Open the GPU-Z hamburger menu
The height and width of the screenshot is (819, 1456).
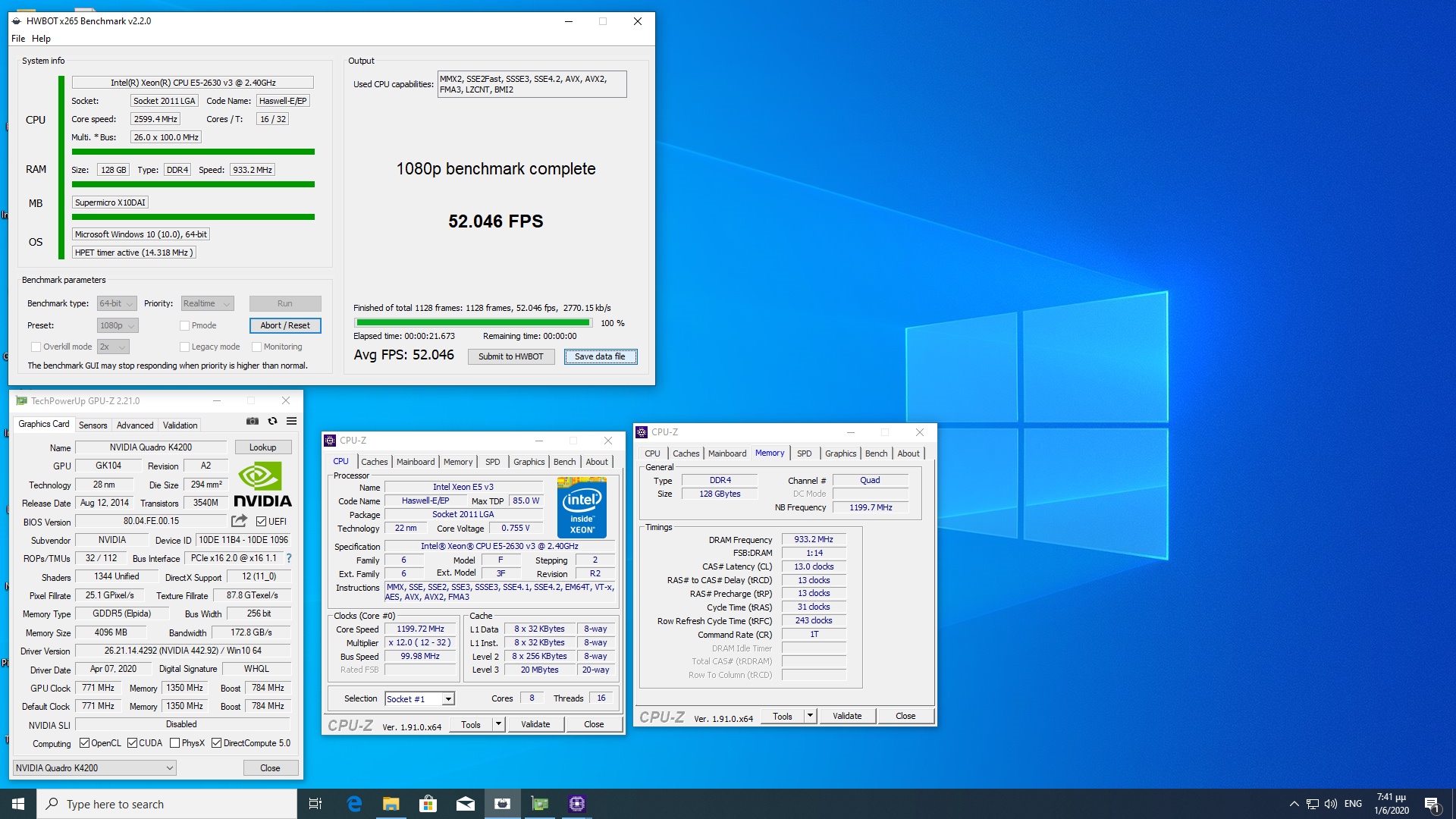(x=291, y=422)
